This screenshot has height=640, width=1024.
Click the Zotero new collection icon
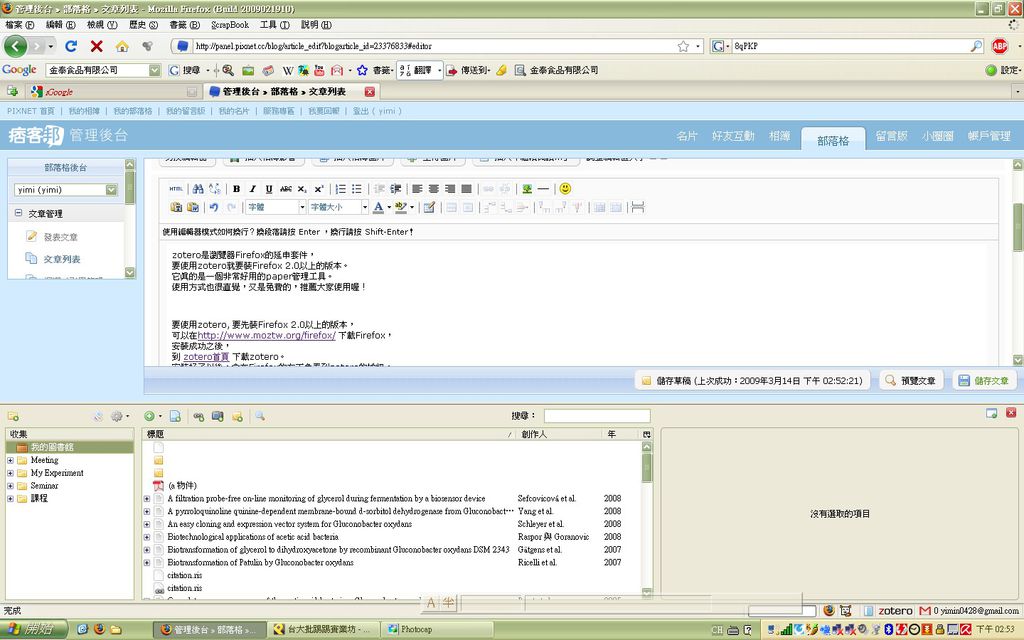tap(13, 416)
